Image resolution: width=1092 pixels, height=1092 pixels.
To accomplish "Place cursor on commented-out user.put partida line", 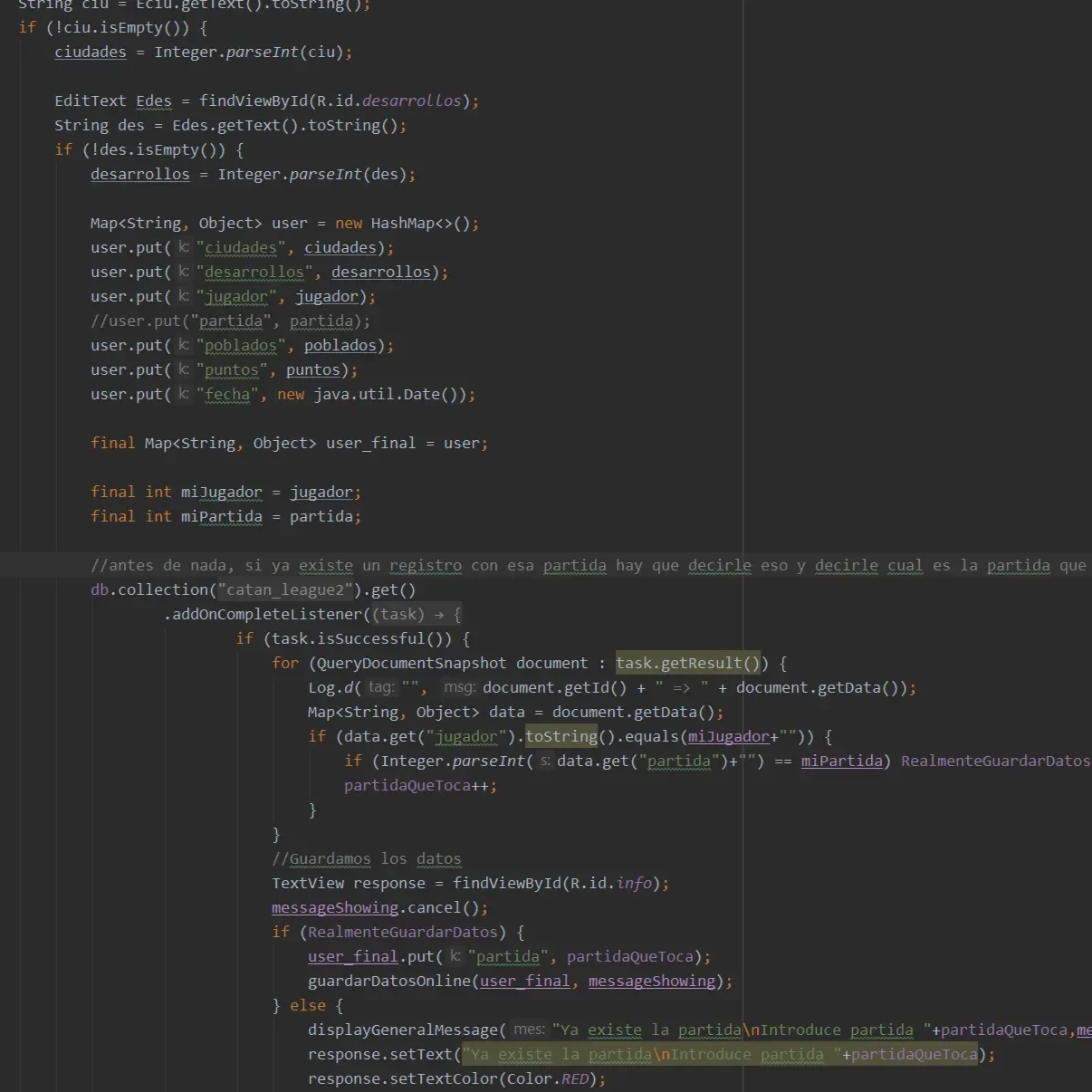I will 230,321.
